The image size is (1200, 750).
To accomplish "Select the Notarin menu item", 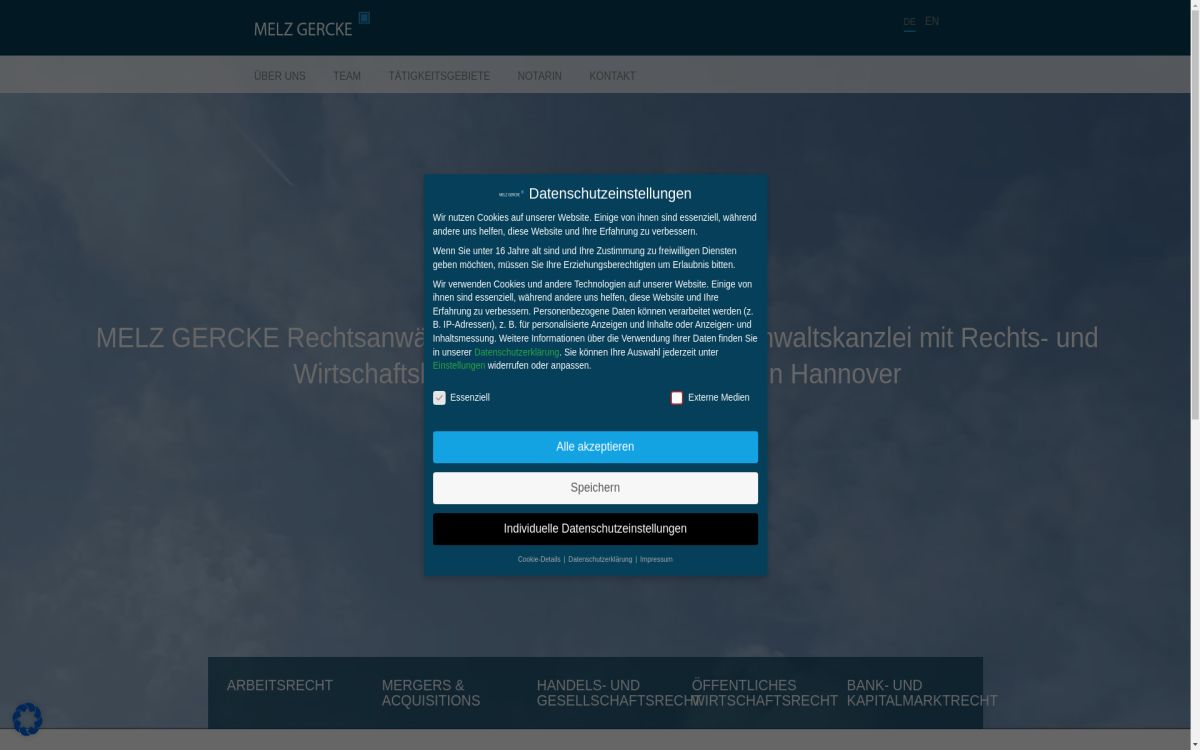I will pyautogui.click(x=539, y=76).
